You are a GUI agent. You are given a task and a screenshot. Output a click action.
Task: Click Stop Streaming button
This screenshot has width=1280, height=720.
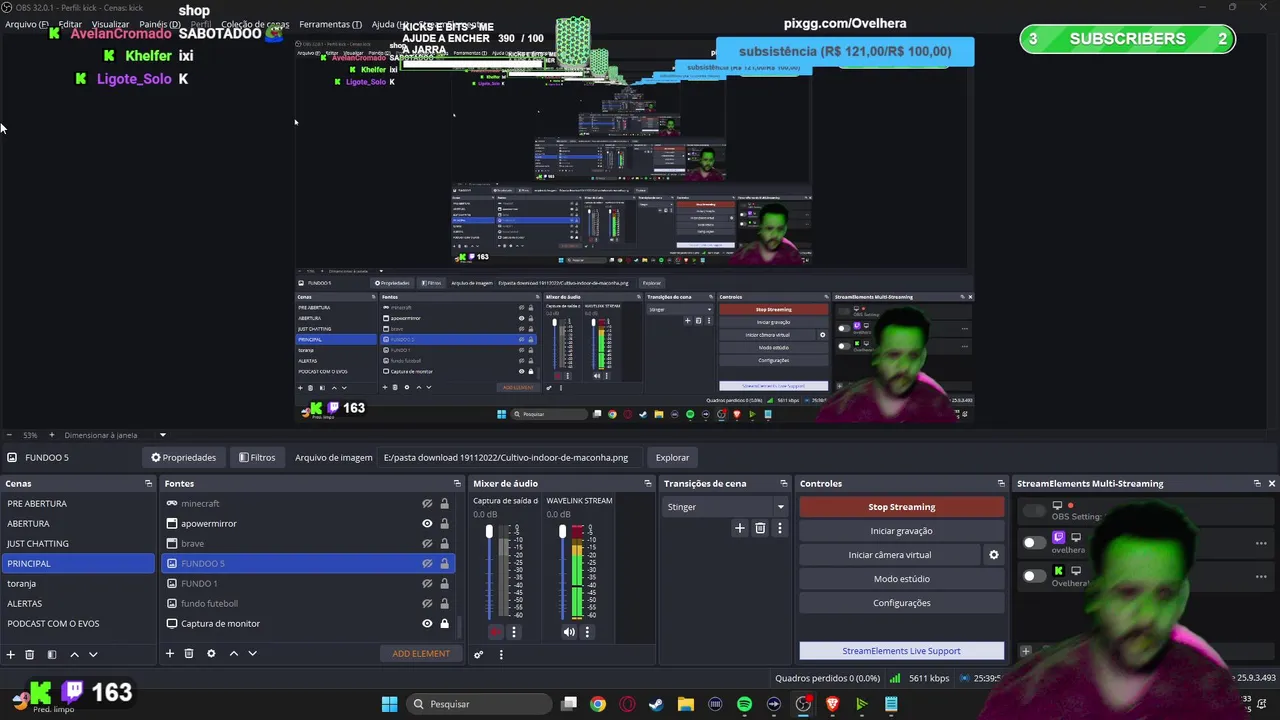tap(901, 507)
